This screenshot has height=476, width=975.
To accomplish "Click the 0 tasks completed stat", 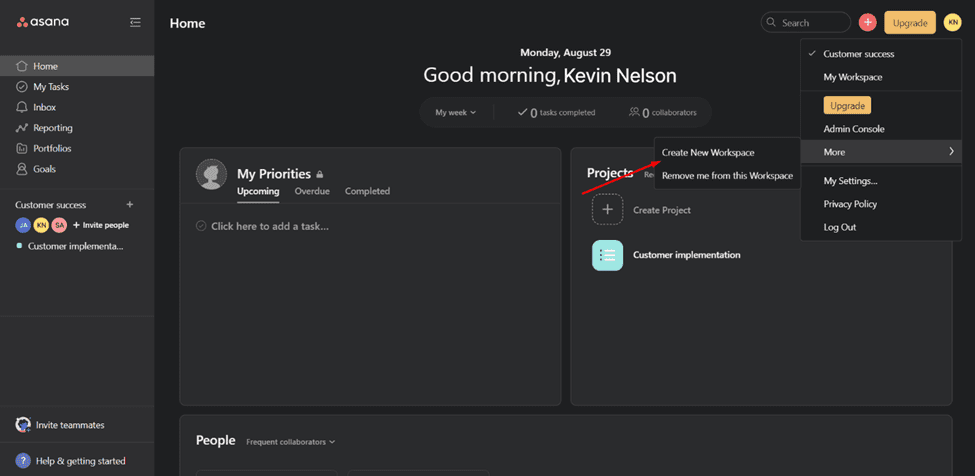I will [557, 112].
